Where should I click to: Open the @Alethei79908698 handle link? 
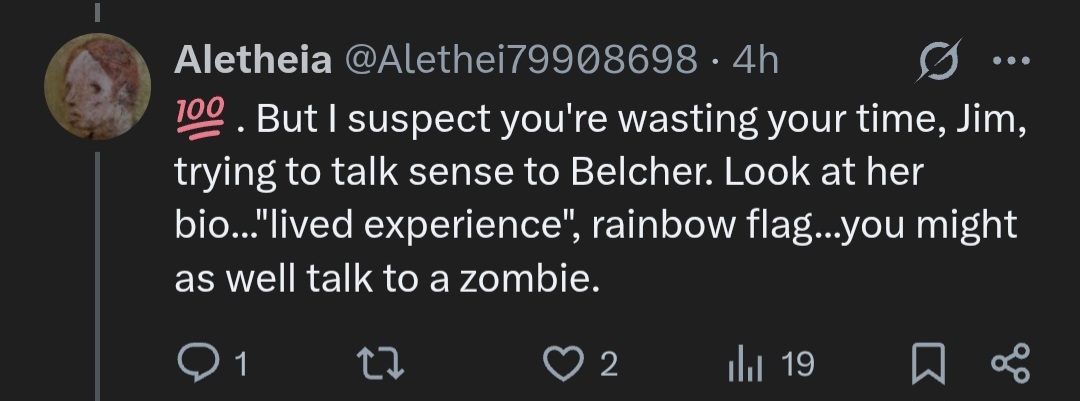point(520,62)
